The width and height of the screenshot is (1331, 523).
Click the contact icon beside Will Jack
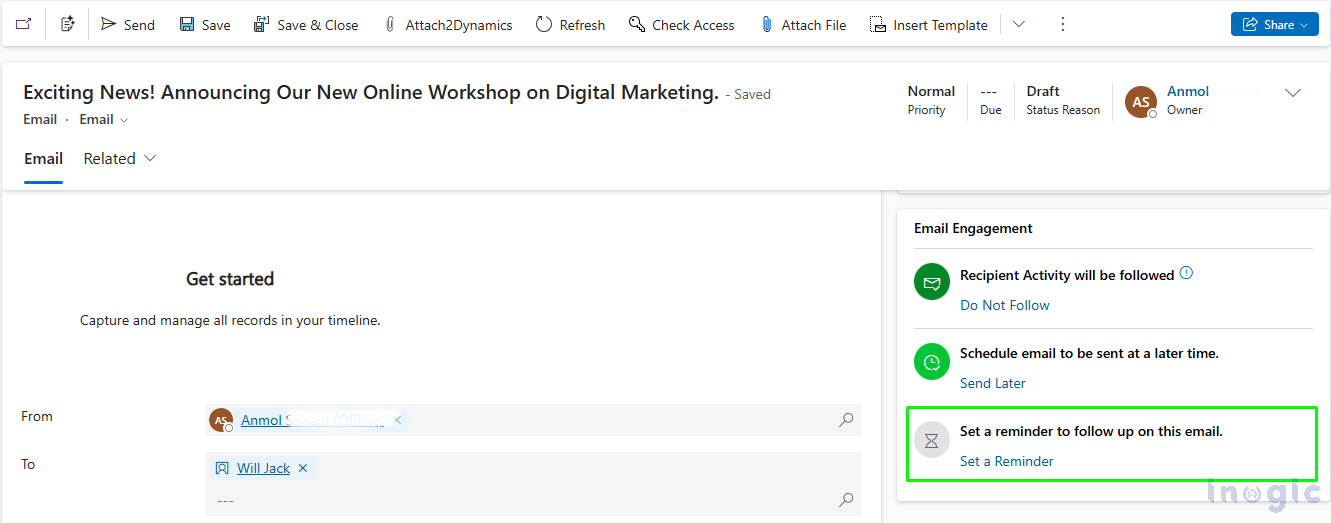pos(222,468)
